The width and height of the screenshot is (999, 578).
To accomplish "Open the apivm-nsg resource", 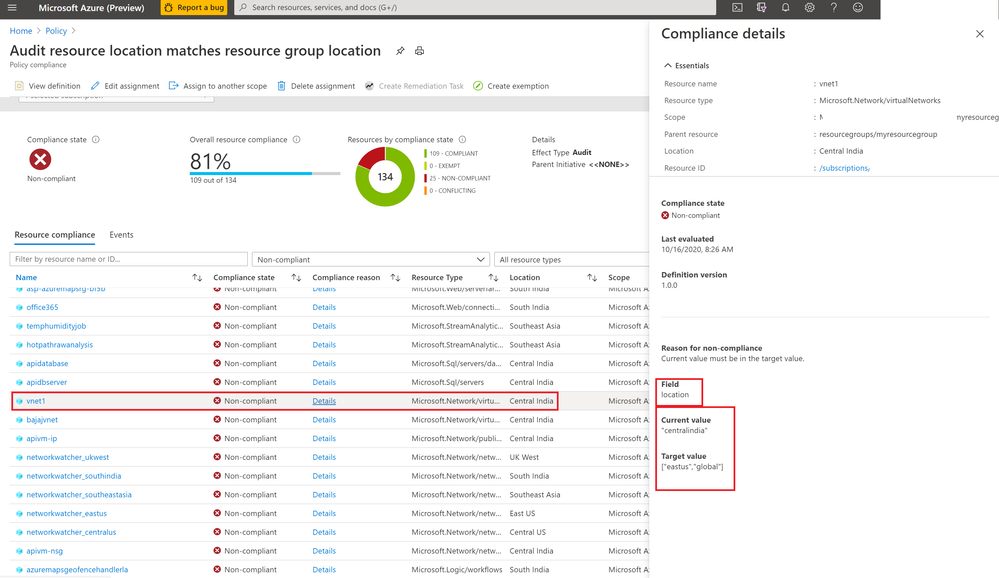I will [x=45, y=551].
